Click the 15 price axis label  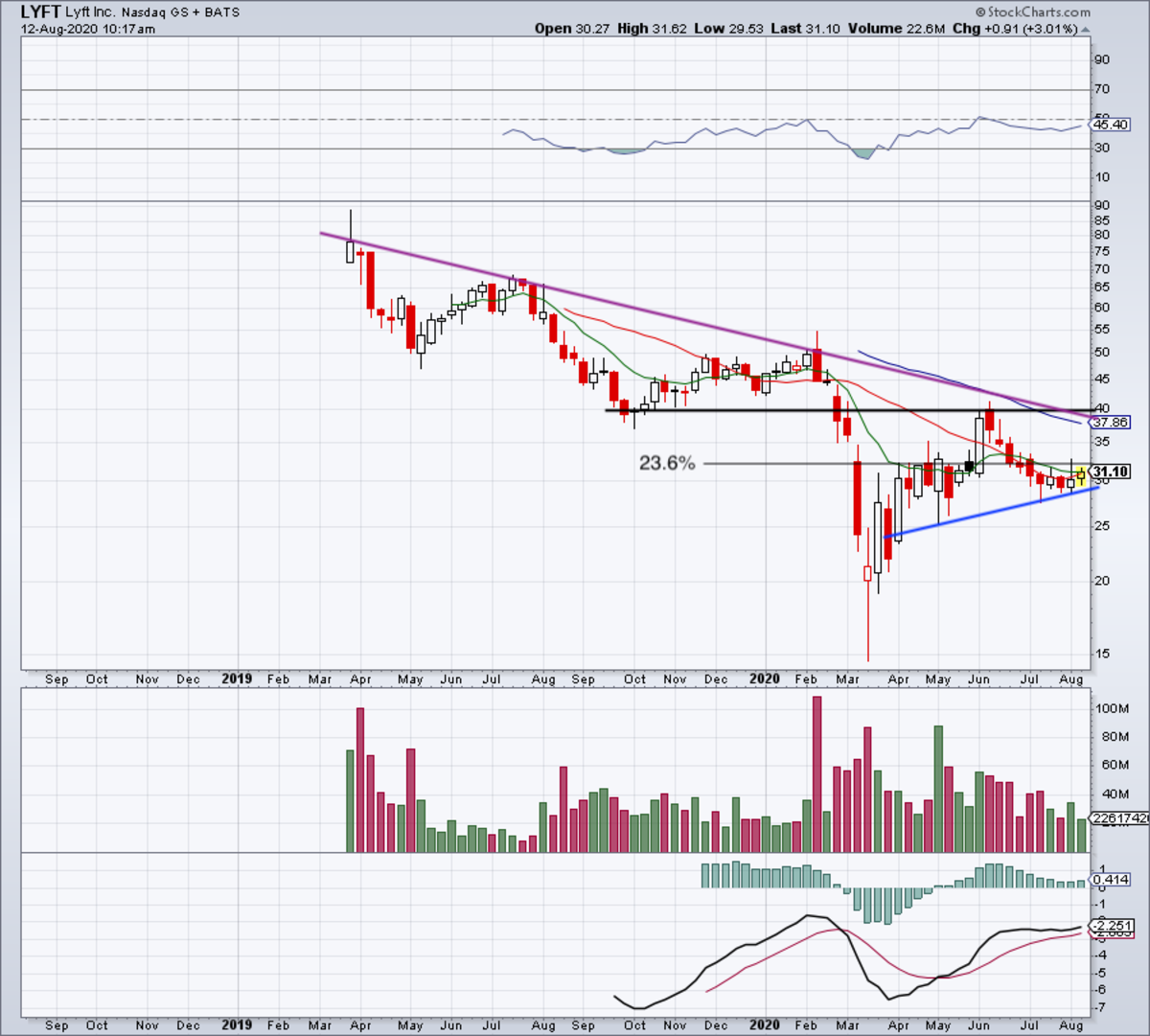[x=1102, y=654]
